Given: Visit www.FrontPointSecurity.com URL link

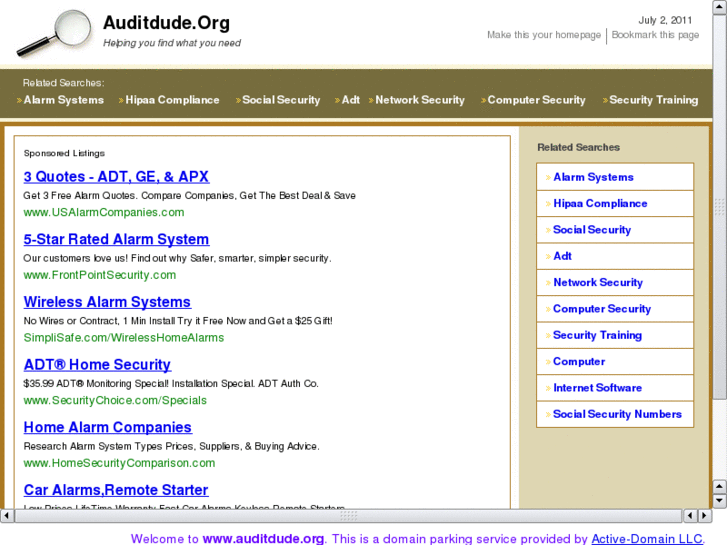Looking at the screenshot, I should (100, 275).
